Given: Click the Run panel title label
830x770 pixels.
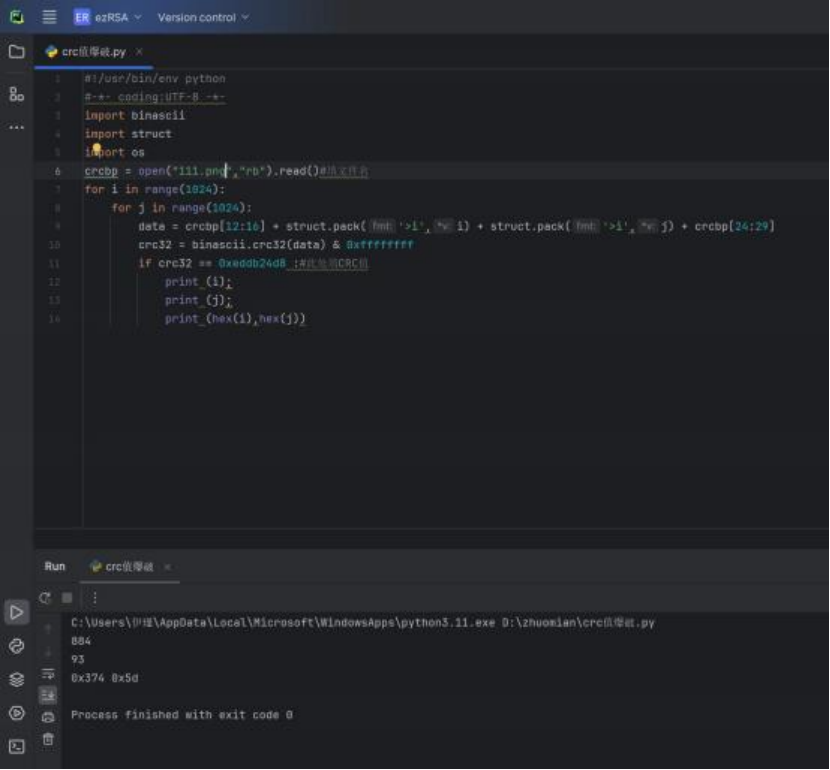Looking at the screenshot, I should click(55, 567).
